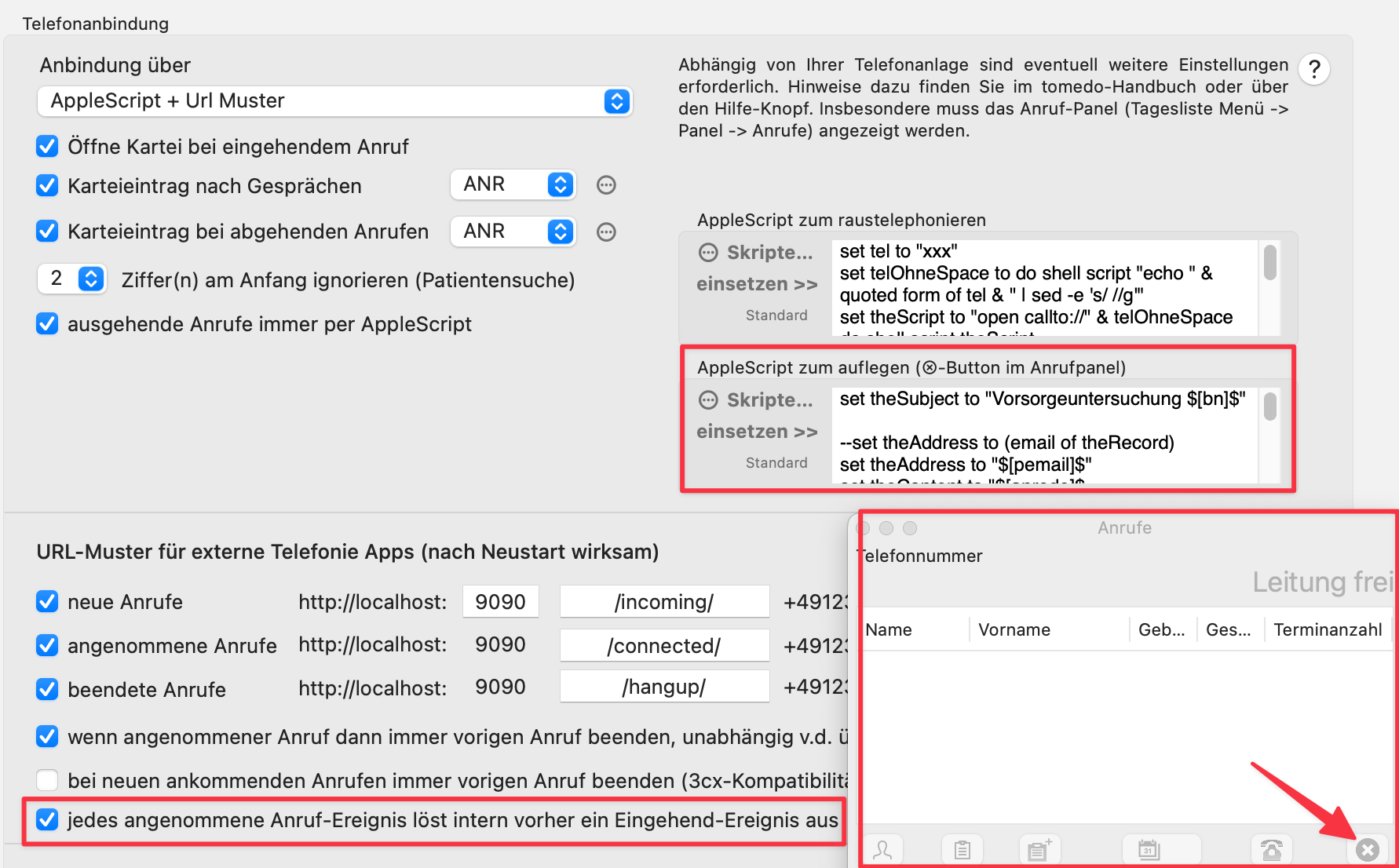1399x868 pixels.
Task: Open options next to Karteieintrag bei abgehenden Anrufen
Action: point(606,232)
